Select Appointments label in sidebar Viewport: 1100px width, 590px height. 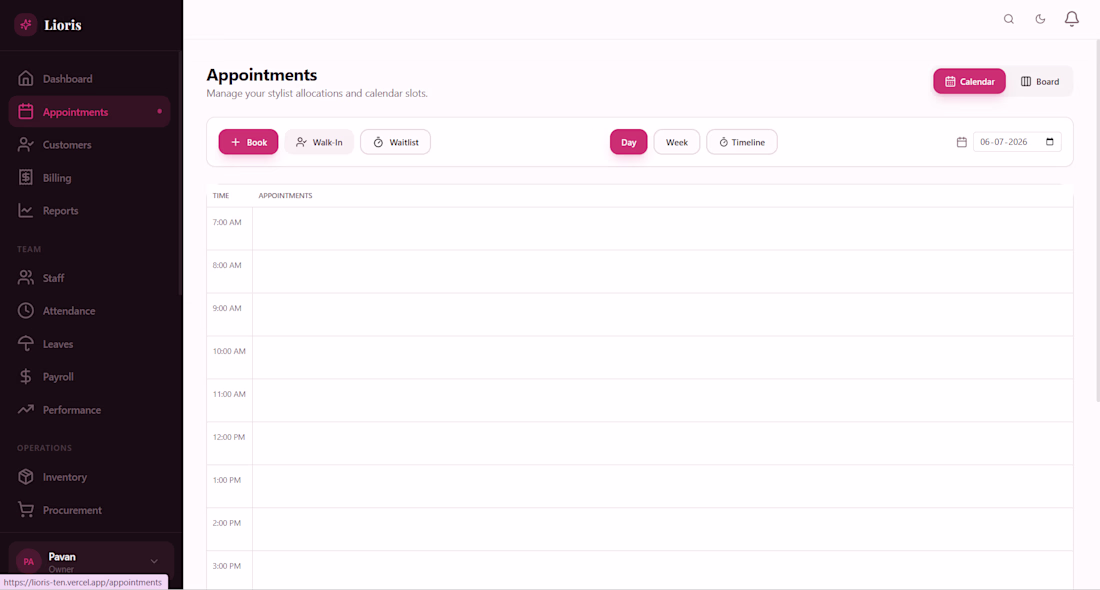pyautogui.click(x=75, y=112)
